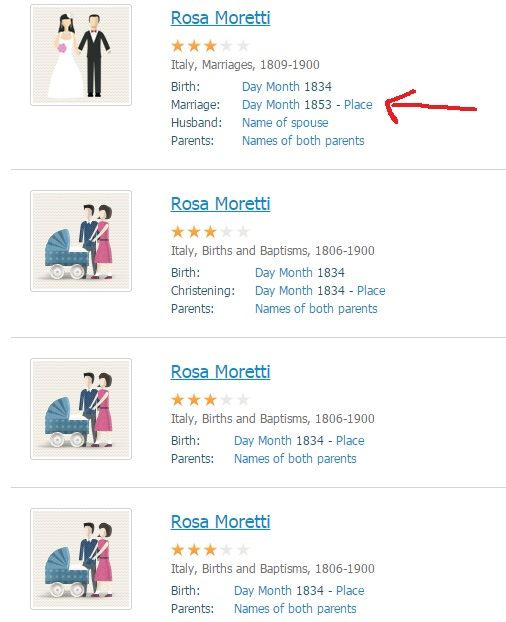Open the second record's baby carriage thumbnail

(x=81, y=241)
